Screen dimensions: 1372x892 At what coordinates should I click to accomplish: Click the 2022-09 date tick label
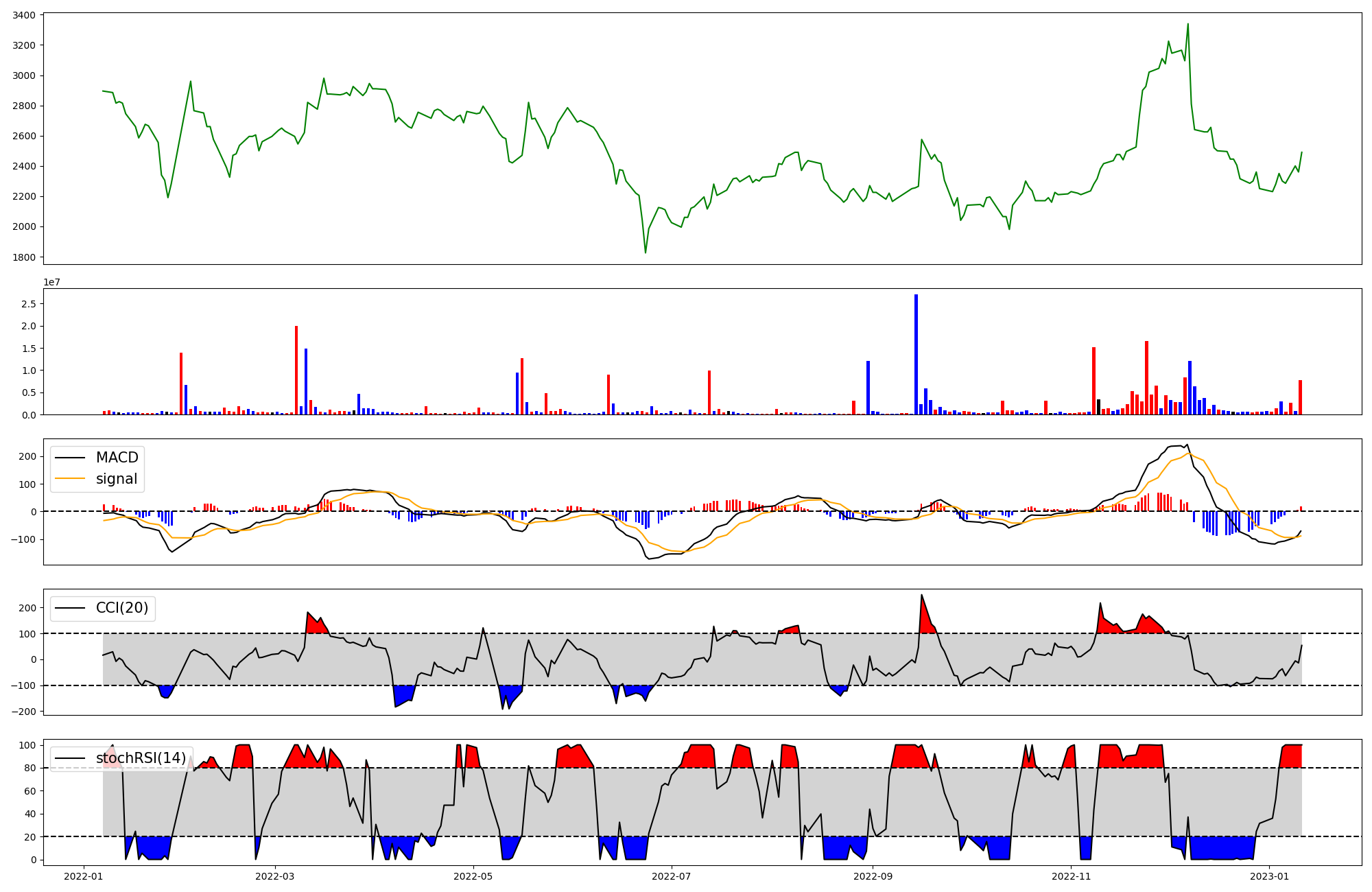click(873, 876)
